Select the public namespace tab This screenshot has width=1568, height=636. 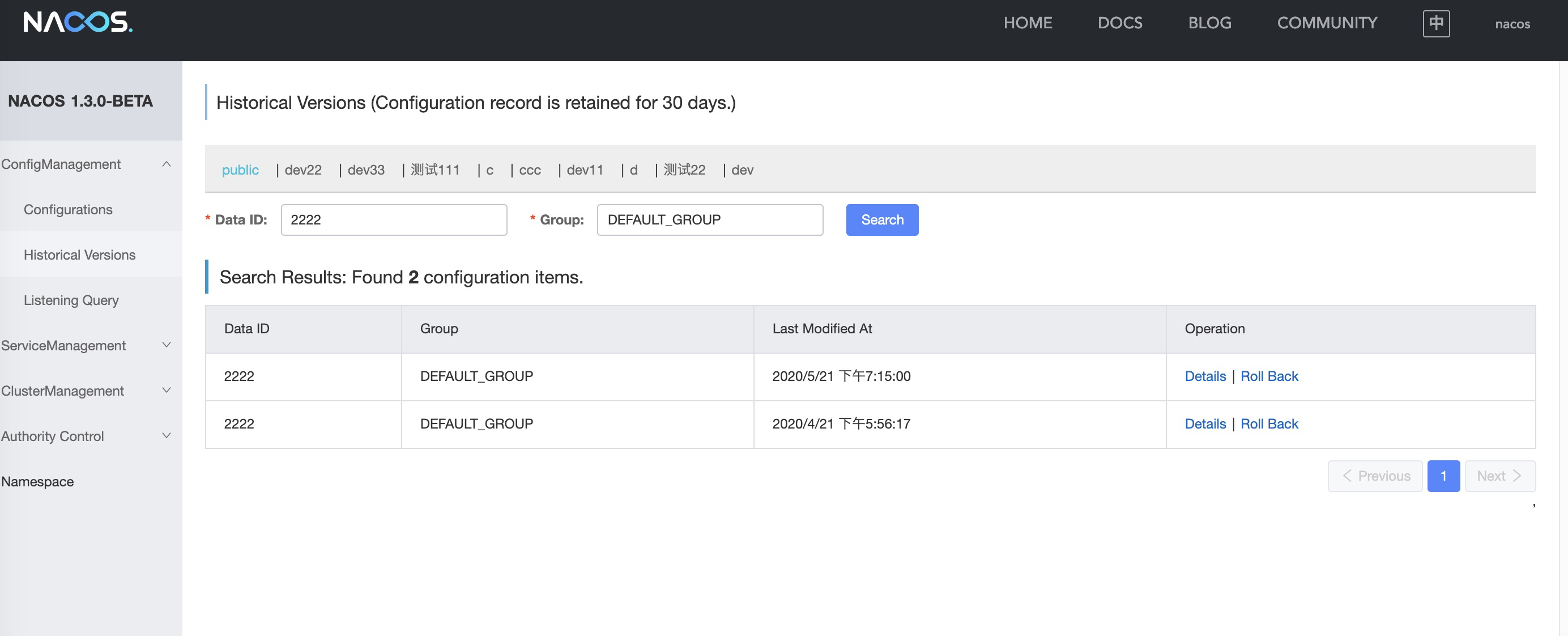click(240, 170)
